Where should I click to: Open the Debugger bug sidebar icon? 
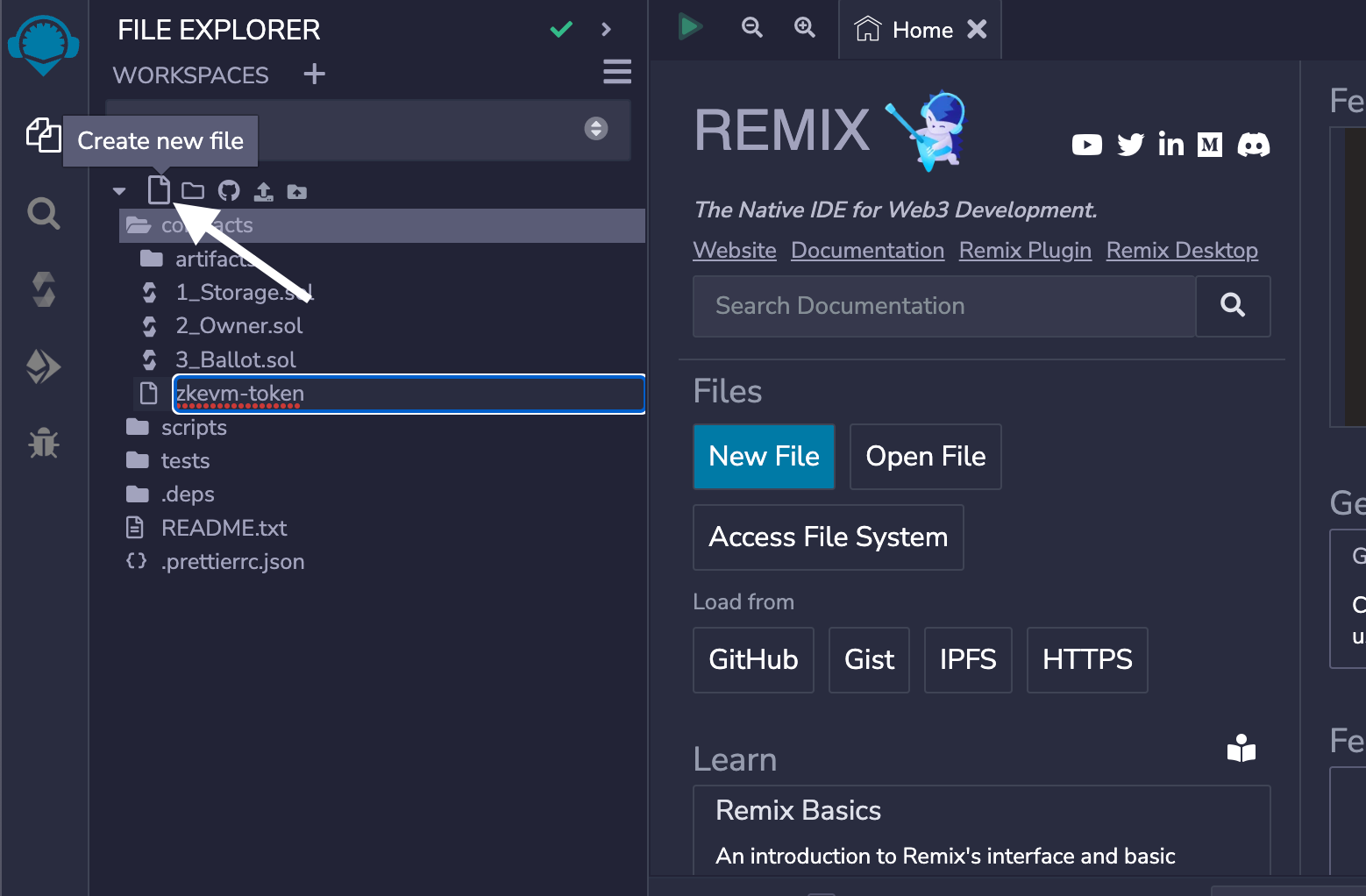pyautogui.click(x=43, y=444)
